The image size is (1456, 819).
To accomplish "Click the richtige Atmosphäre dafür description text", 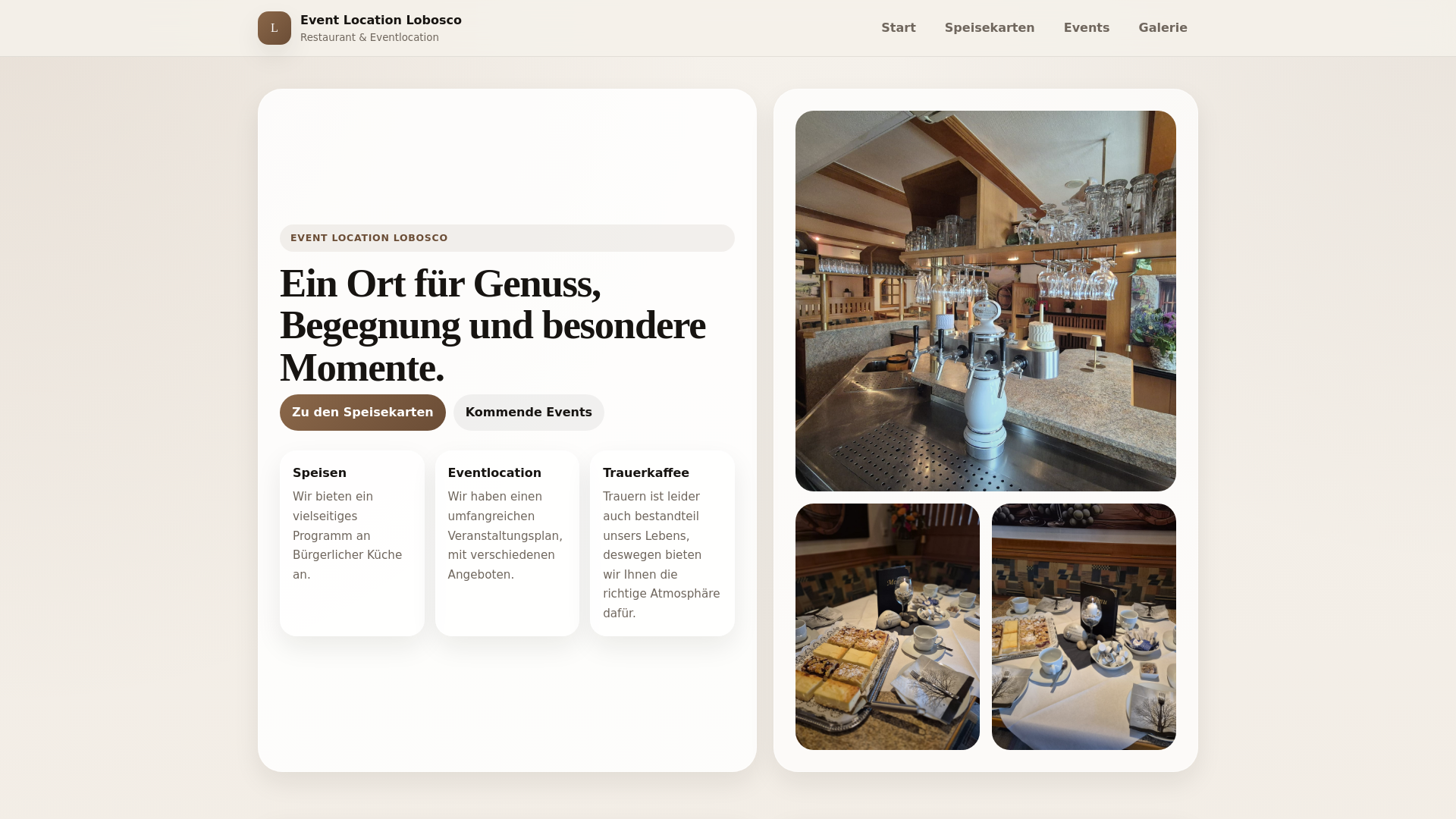I will [661, 555].
